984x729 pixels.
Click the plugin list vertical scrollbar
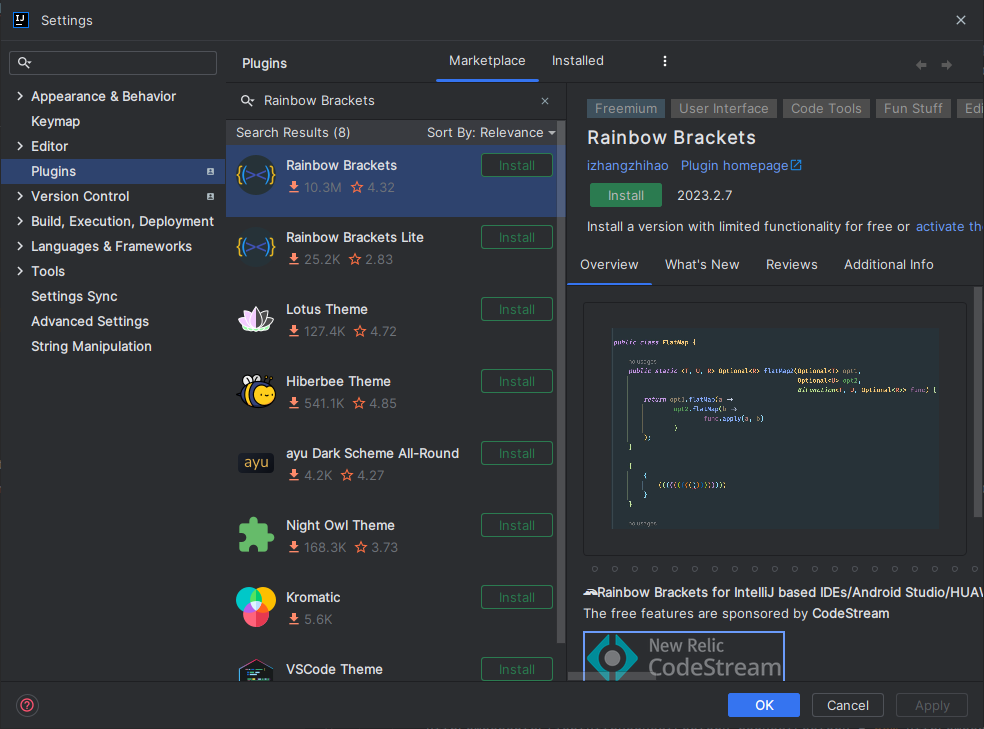[x=560, y=383]
